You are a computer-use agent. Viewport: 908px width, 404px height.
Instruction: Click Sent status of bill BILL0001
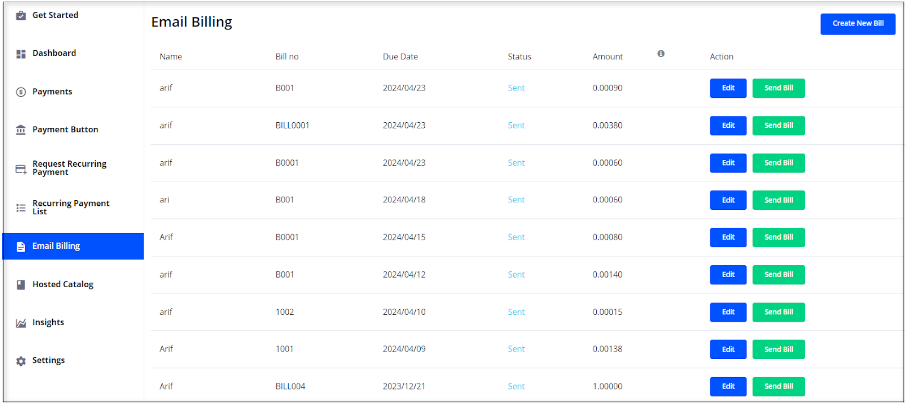[x=516, y=126]
